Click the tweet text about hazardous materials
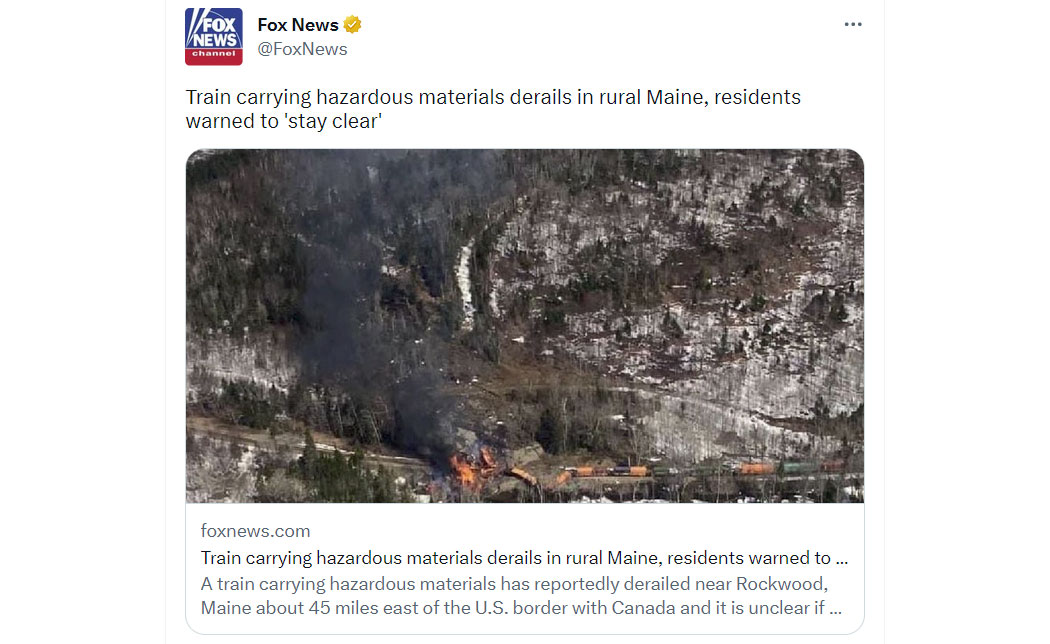 [493, 108]
